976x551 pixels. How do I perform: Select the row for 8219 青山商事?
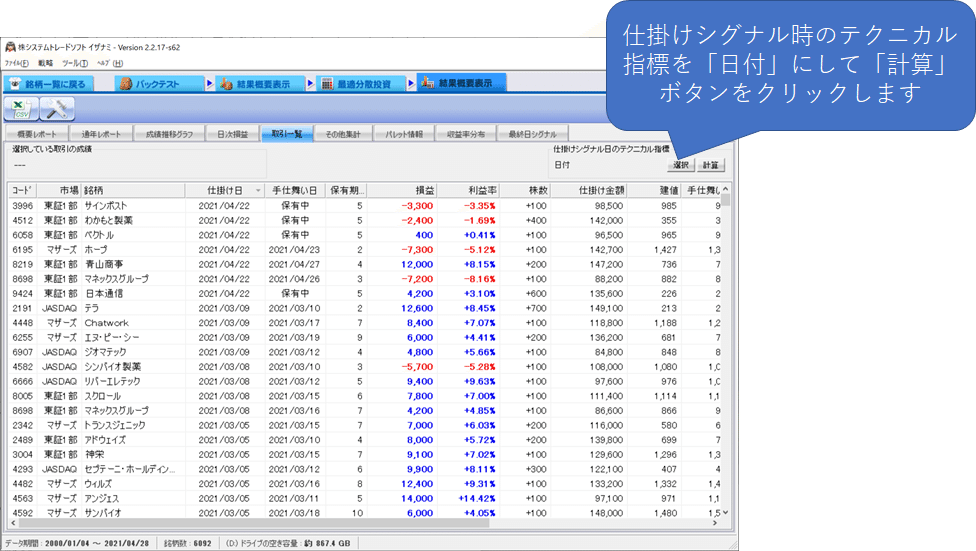click(364, 264)
